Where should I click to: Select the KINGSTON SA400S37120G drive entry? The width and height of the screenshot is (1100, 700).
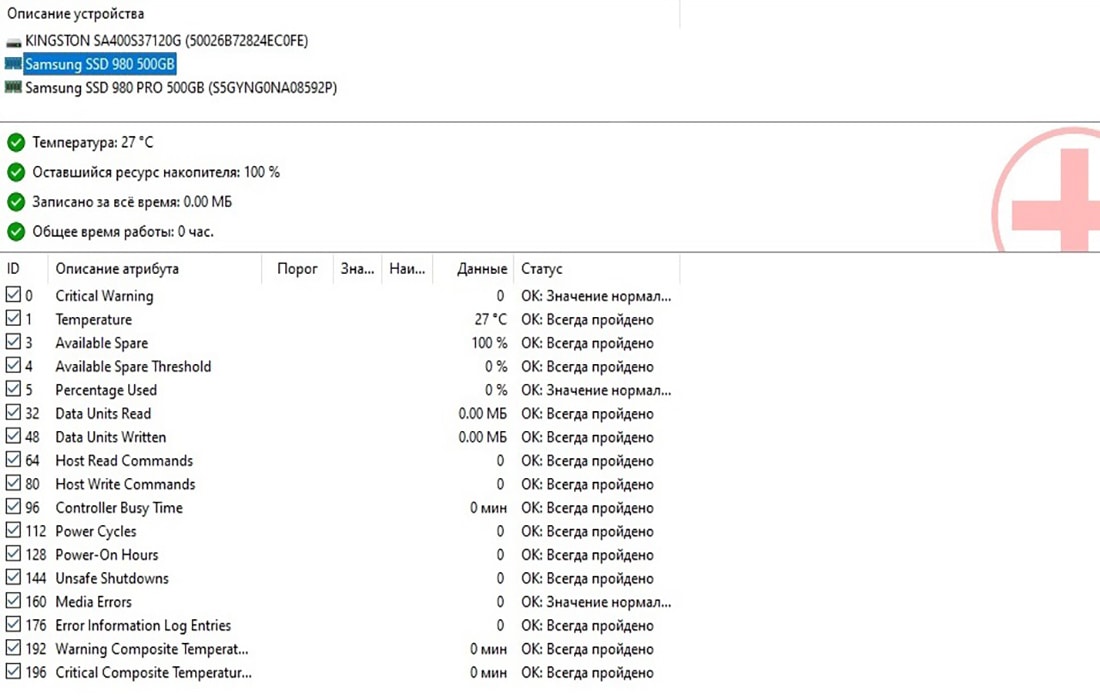click(x=166, y=41)
